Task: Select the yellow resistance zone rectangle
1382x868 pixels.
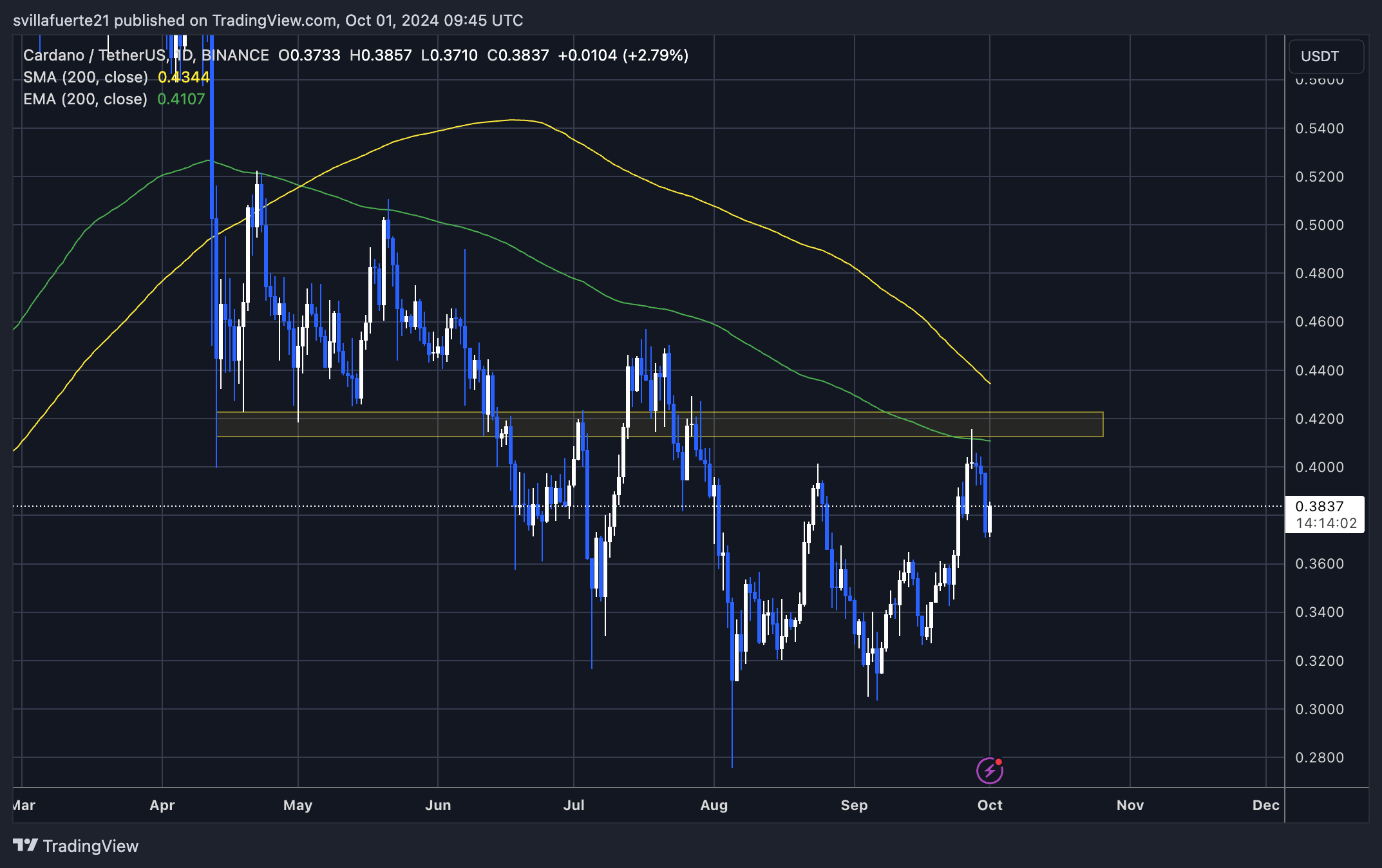Action: click(659, 424)
